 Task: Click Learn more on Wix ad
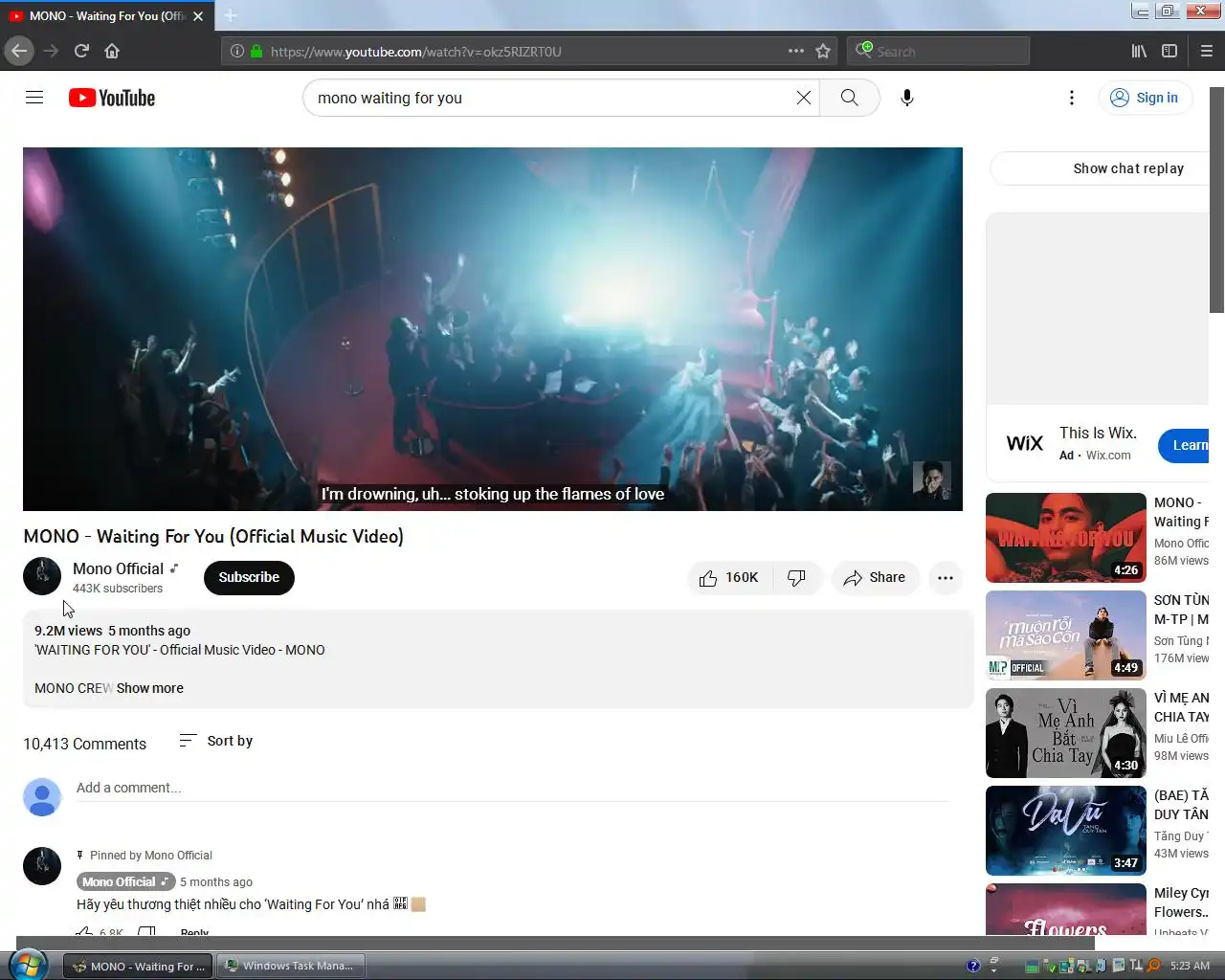tap(1185, 445)
